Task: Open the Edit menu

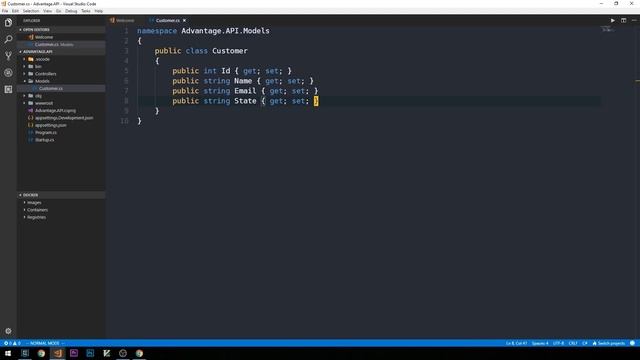Action: pyautogui.click(x=16, y=11)
